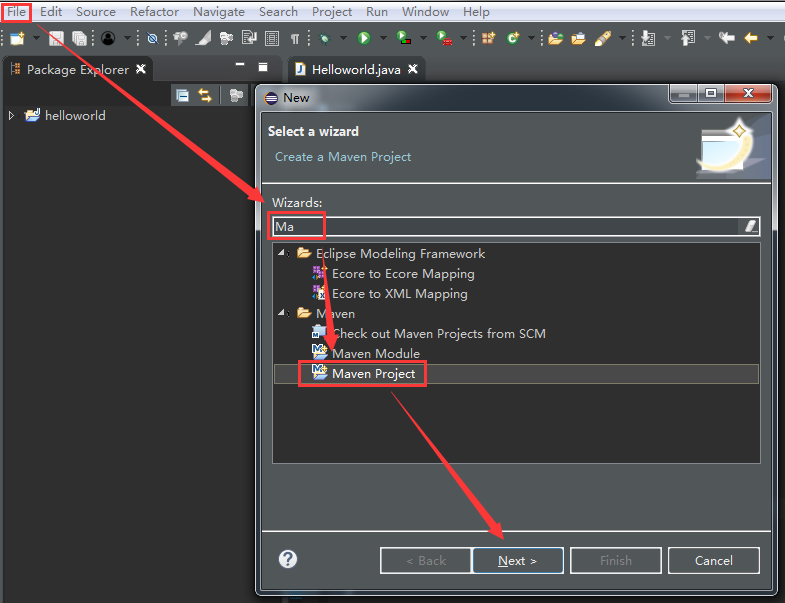Image resolution: width=785 pixels, height=603 pixels.
Task: Select Ecore to Ecore Mapping wizard
Action: pyautogui.click(x=403, y=274)
